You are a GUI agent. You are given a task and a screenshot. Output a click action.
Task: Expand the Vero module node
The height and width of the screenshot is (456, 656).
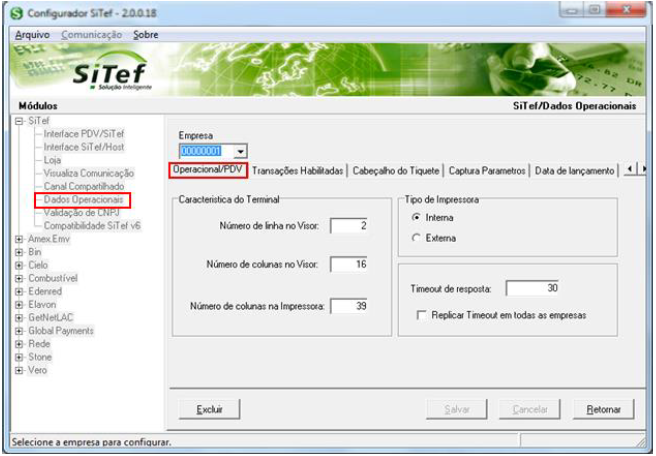tap(19, 370)
